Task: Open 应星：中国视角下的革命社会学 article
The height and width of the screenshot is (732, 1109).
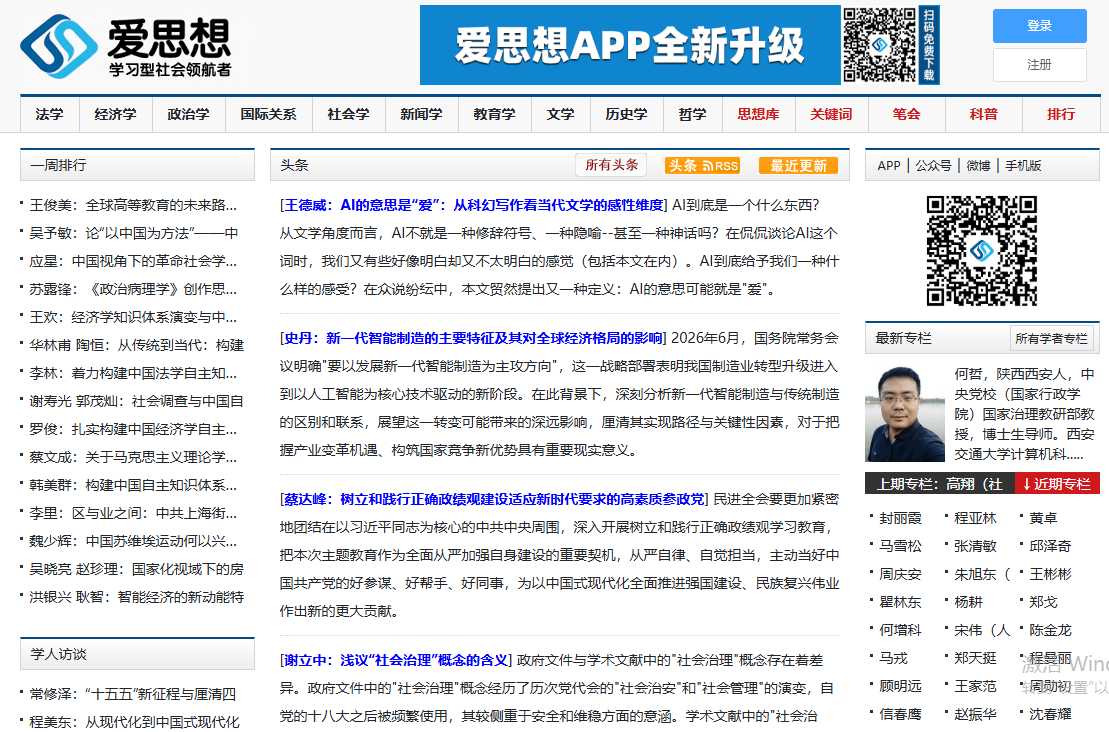Action: (x=133, y=261)
